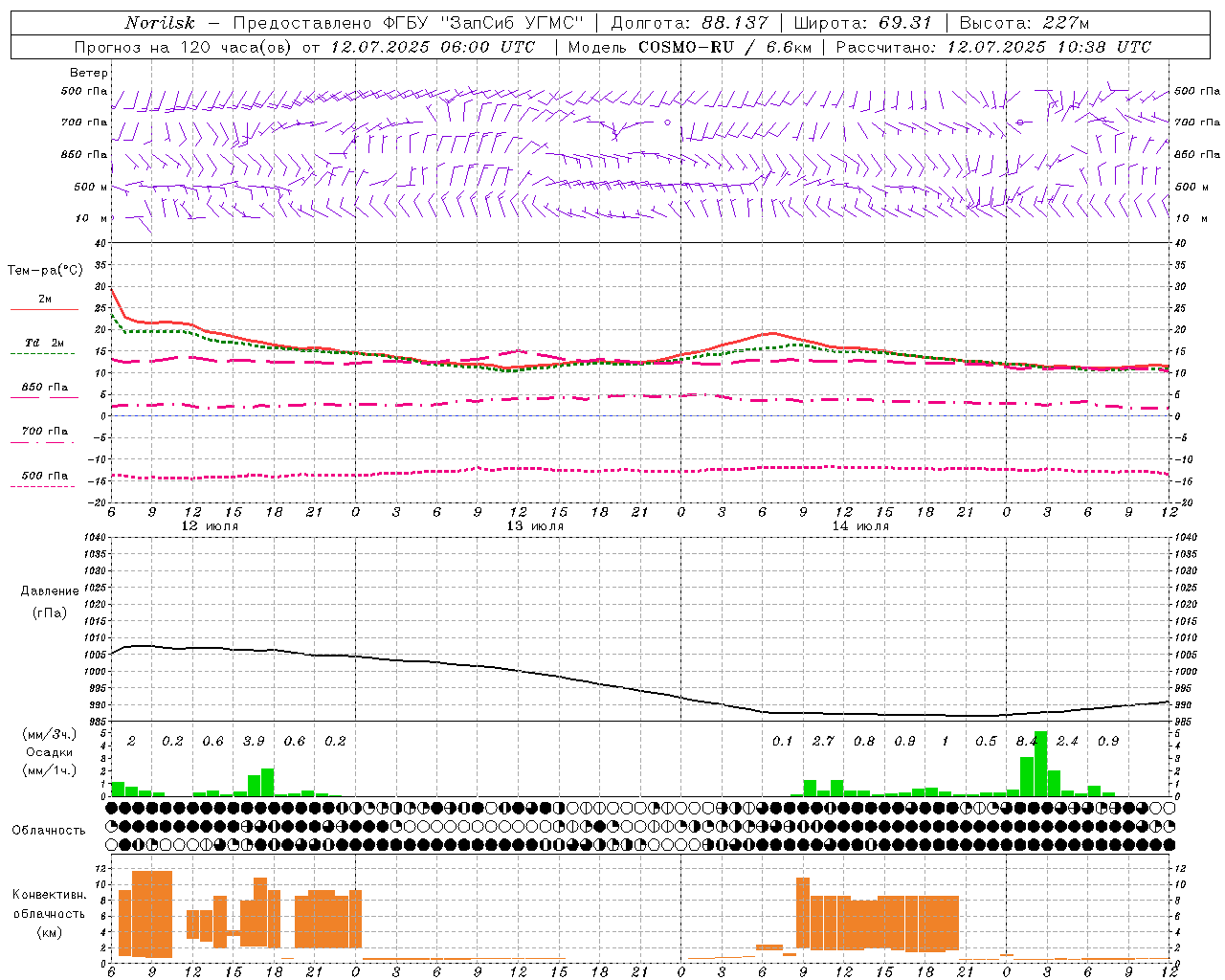Click the "Ветер" wind panel label
The width and height of the screenshot is (1225, 980).
coord(89,73)
